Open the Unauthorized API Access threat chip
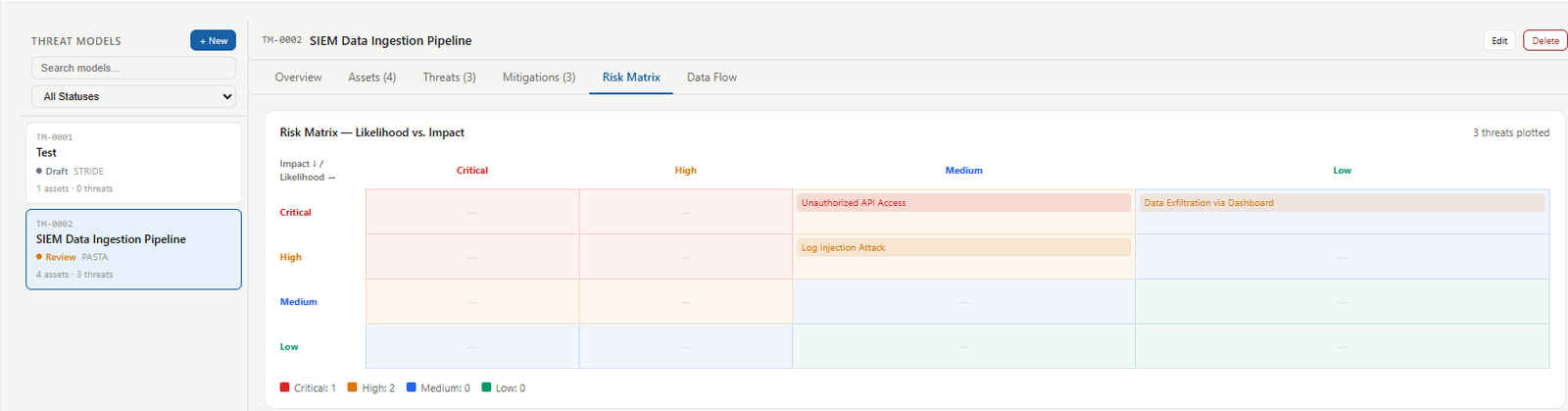1568x411 pixels. [x=963, y=203]
